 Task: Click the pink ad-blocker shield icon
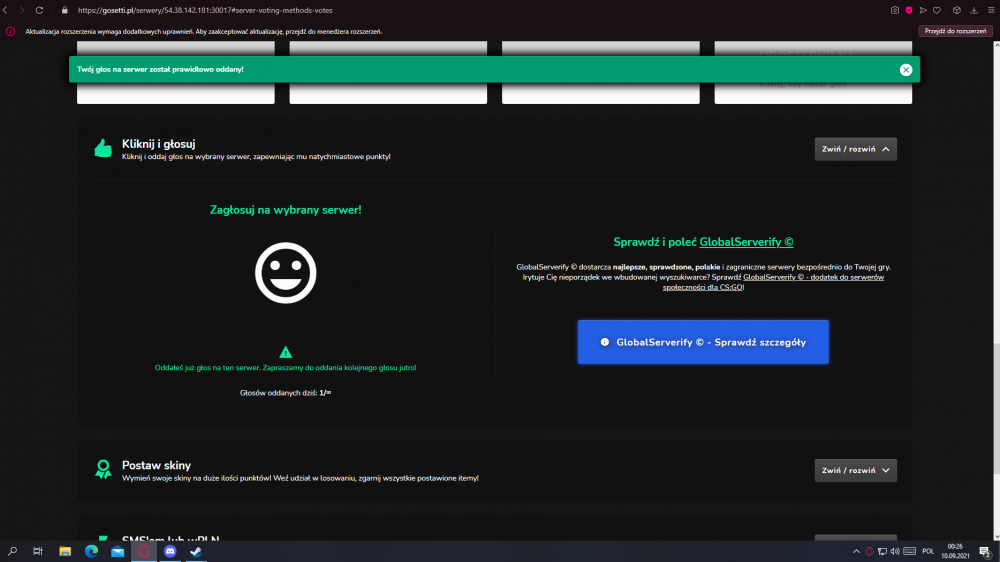pyautogui.click(x=909, y=10)
